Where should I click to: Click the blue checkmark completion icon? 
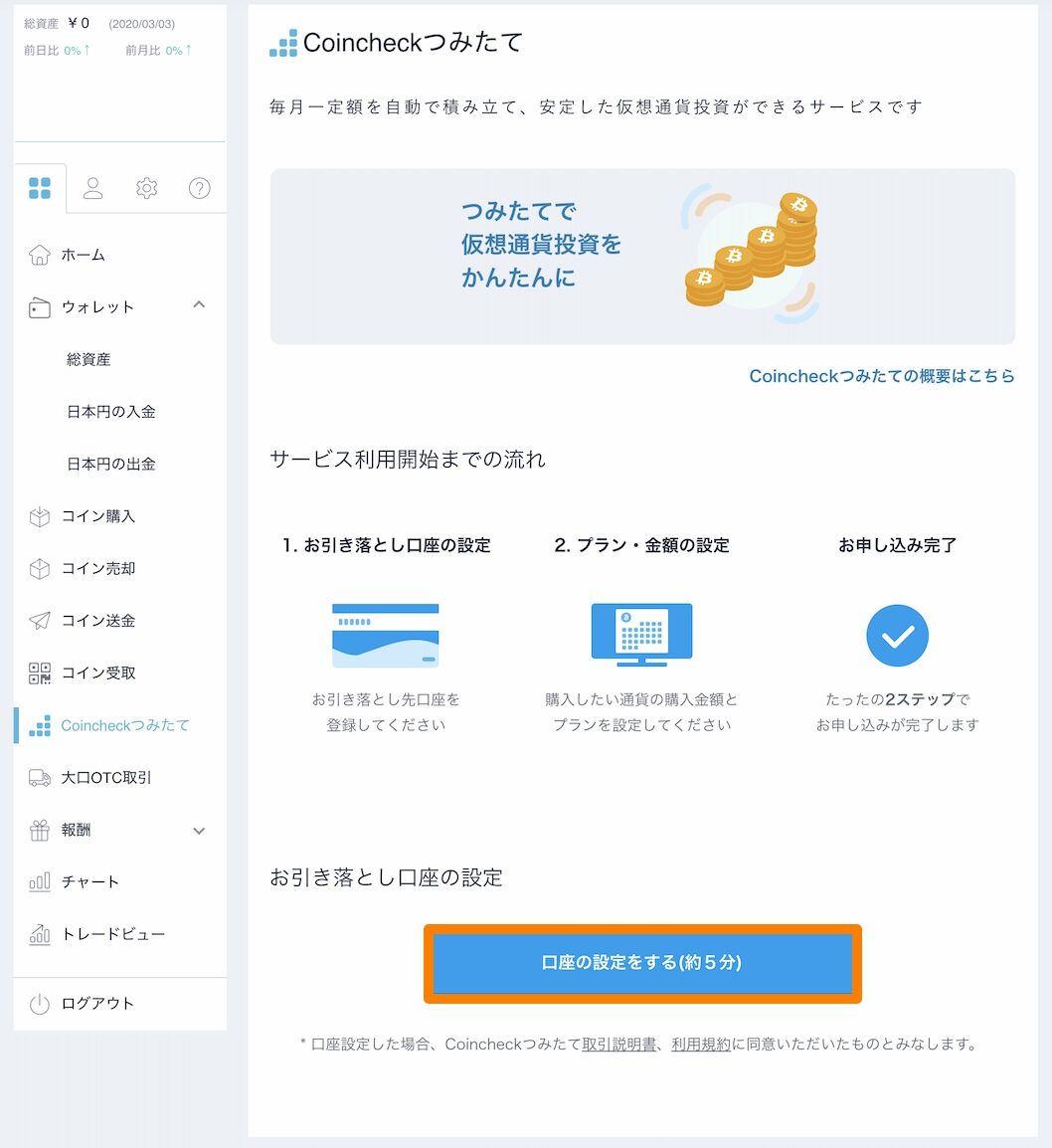pos(898,636)
